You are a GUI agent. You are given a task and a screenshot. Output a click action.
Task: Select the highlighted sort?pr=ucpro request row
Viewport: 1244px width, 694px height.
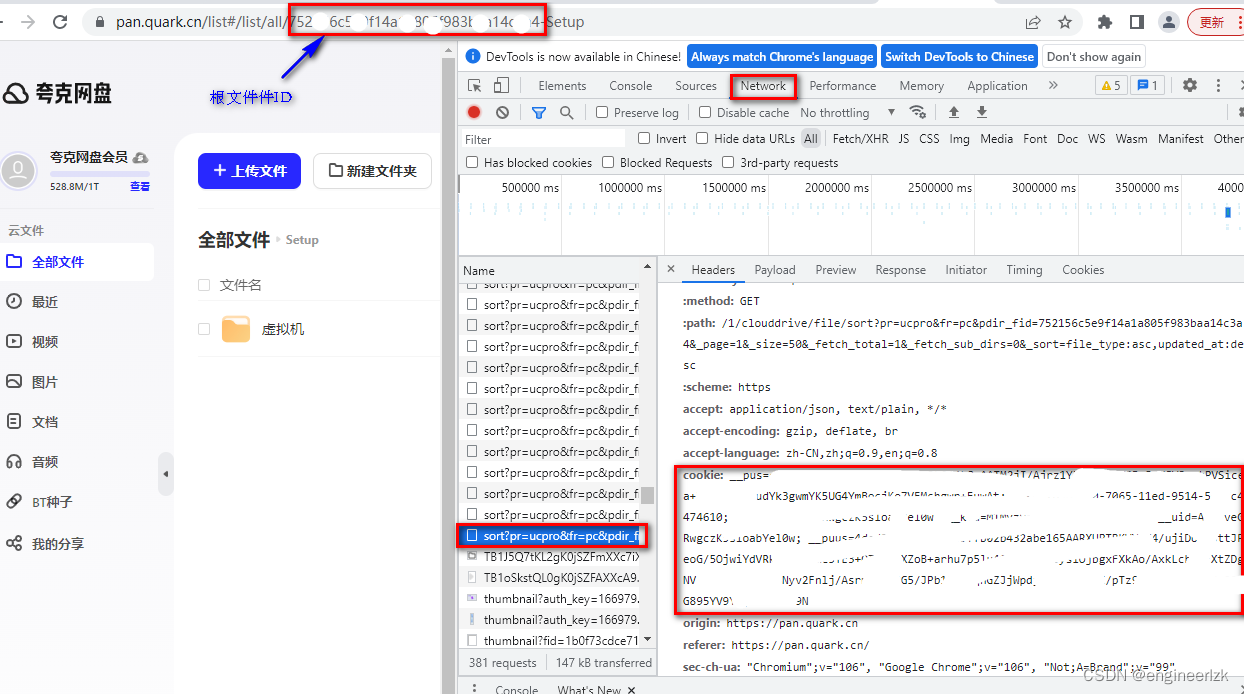pyautogui.click(x=550, y=536)
